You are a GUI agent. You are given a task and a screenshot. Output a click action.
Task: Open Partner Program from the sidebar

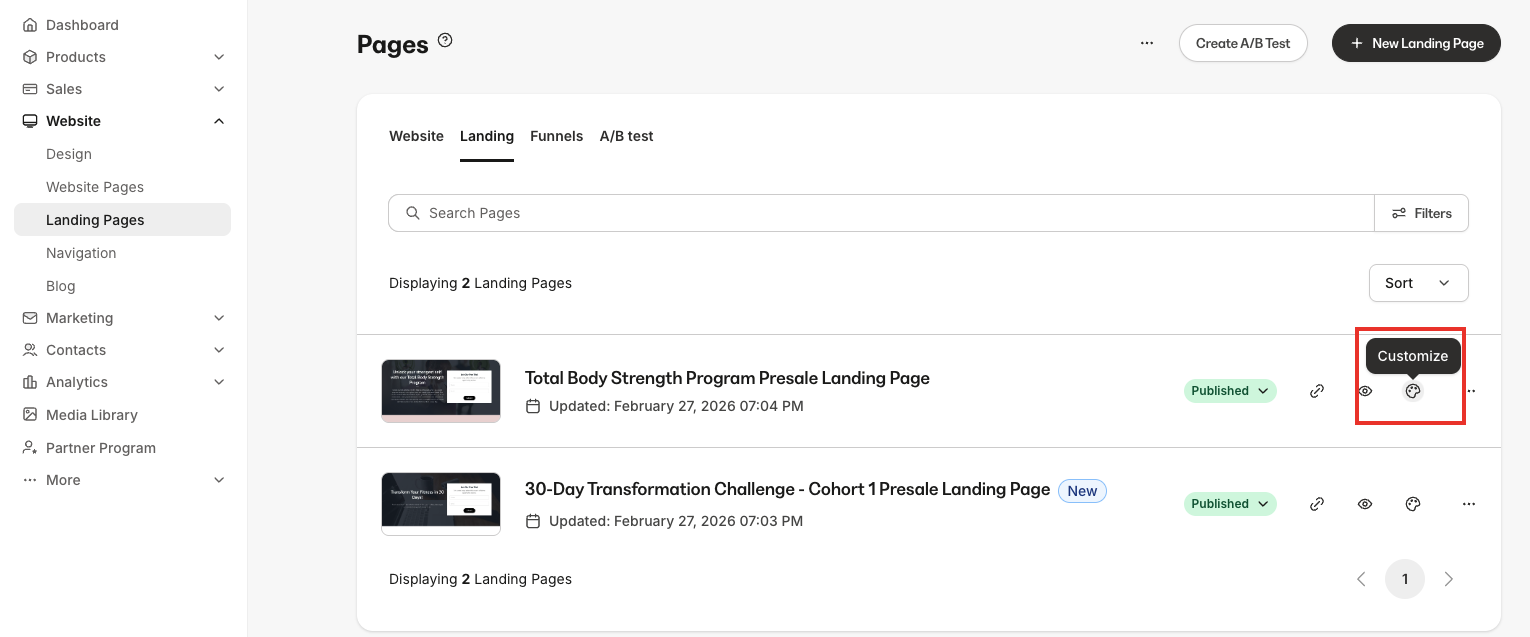coord(100,447)
